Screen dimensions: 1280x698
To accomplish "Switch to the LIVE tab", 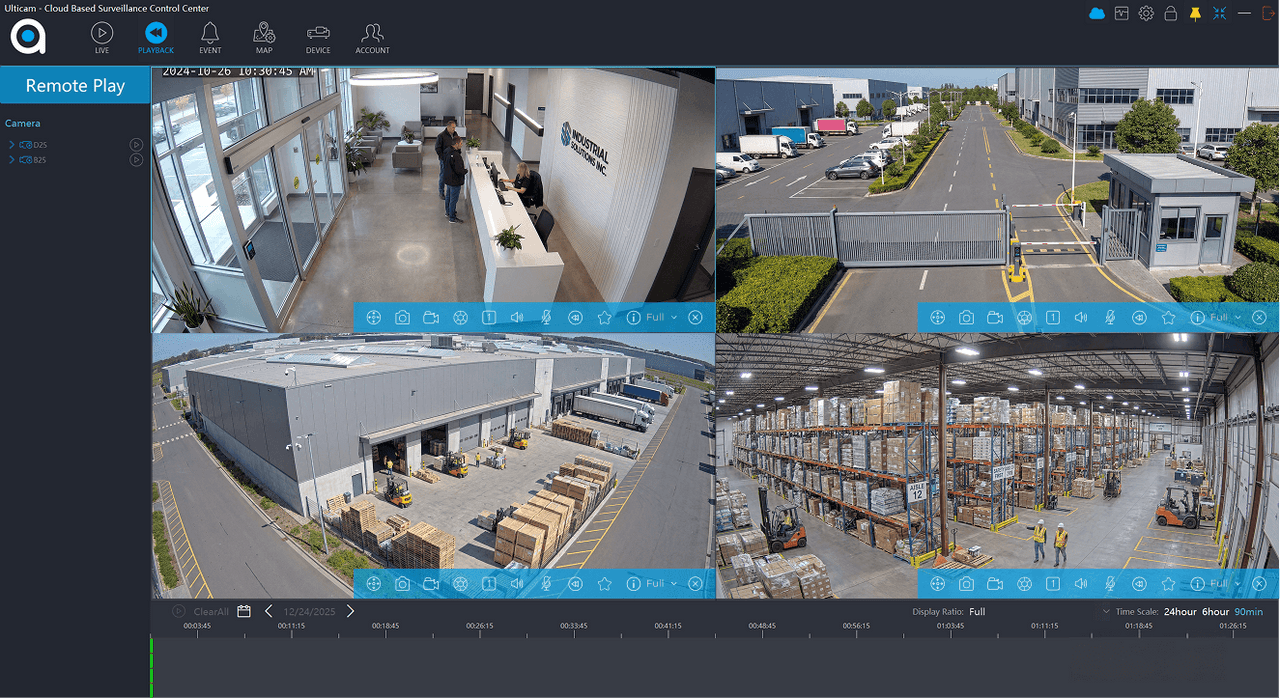I will 101,37.
